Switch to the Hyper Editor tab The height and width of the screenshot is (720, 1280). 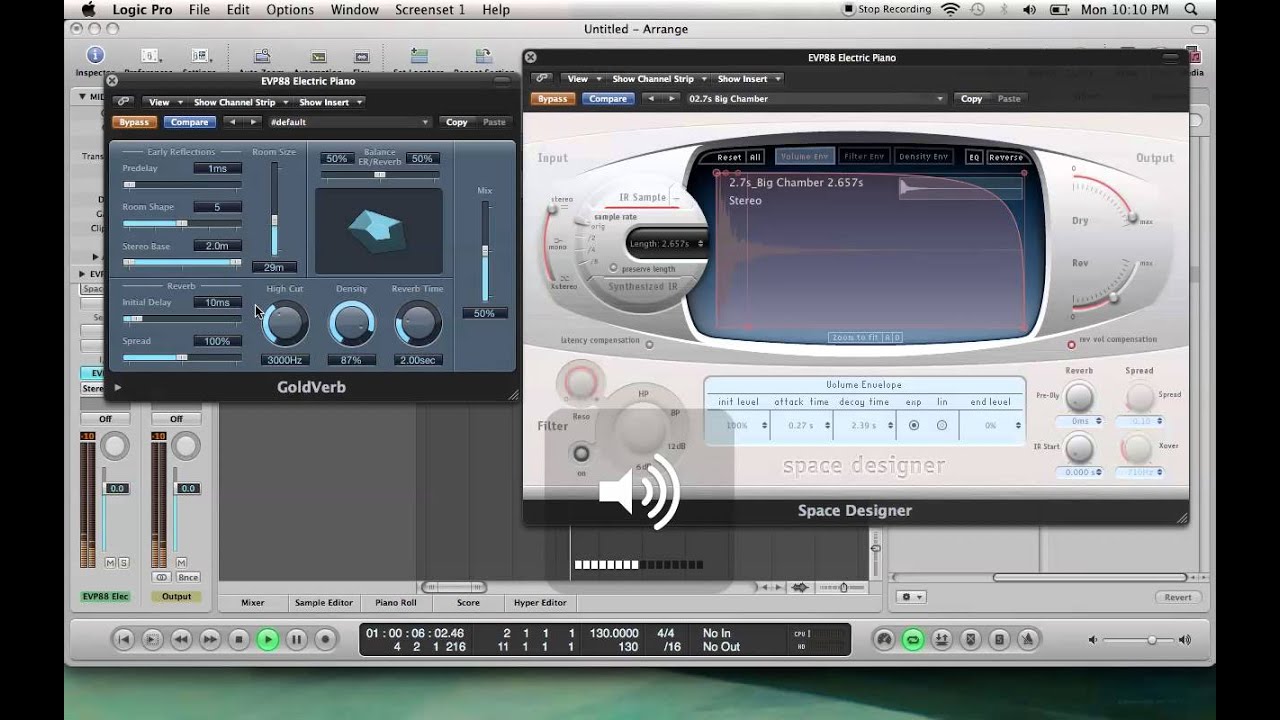coord(540,603)
